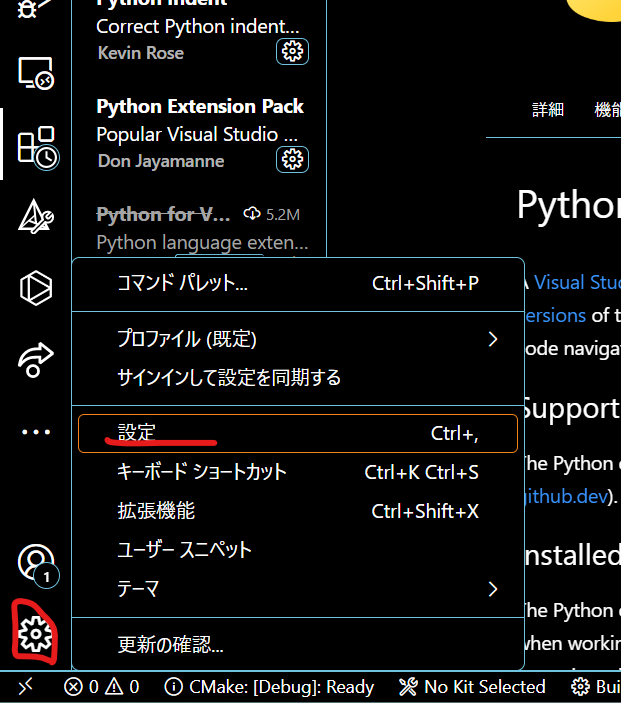Image resolution: width=621 pixels, height=703 pixels.
Task: Expand テーマ submenu
Action: [x=298, y=589]
